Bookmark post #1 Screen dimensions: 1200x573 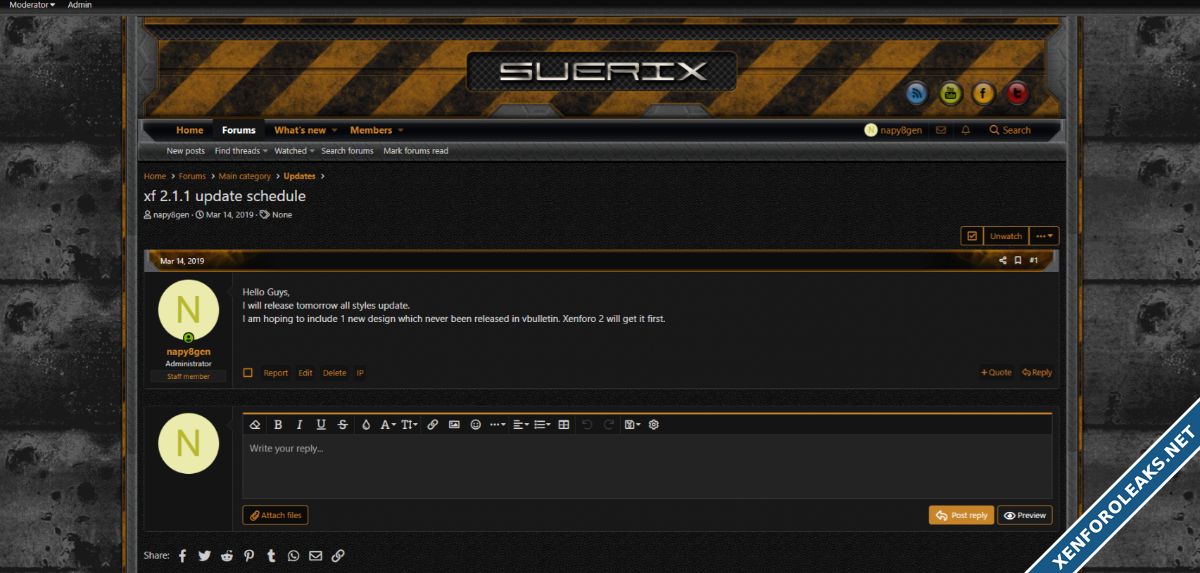(x=1018, y=261)
